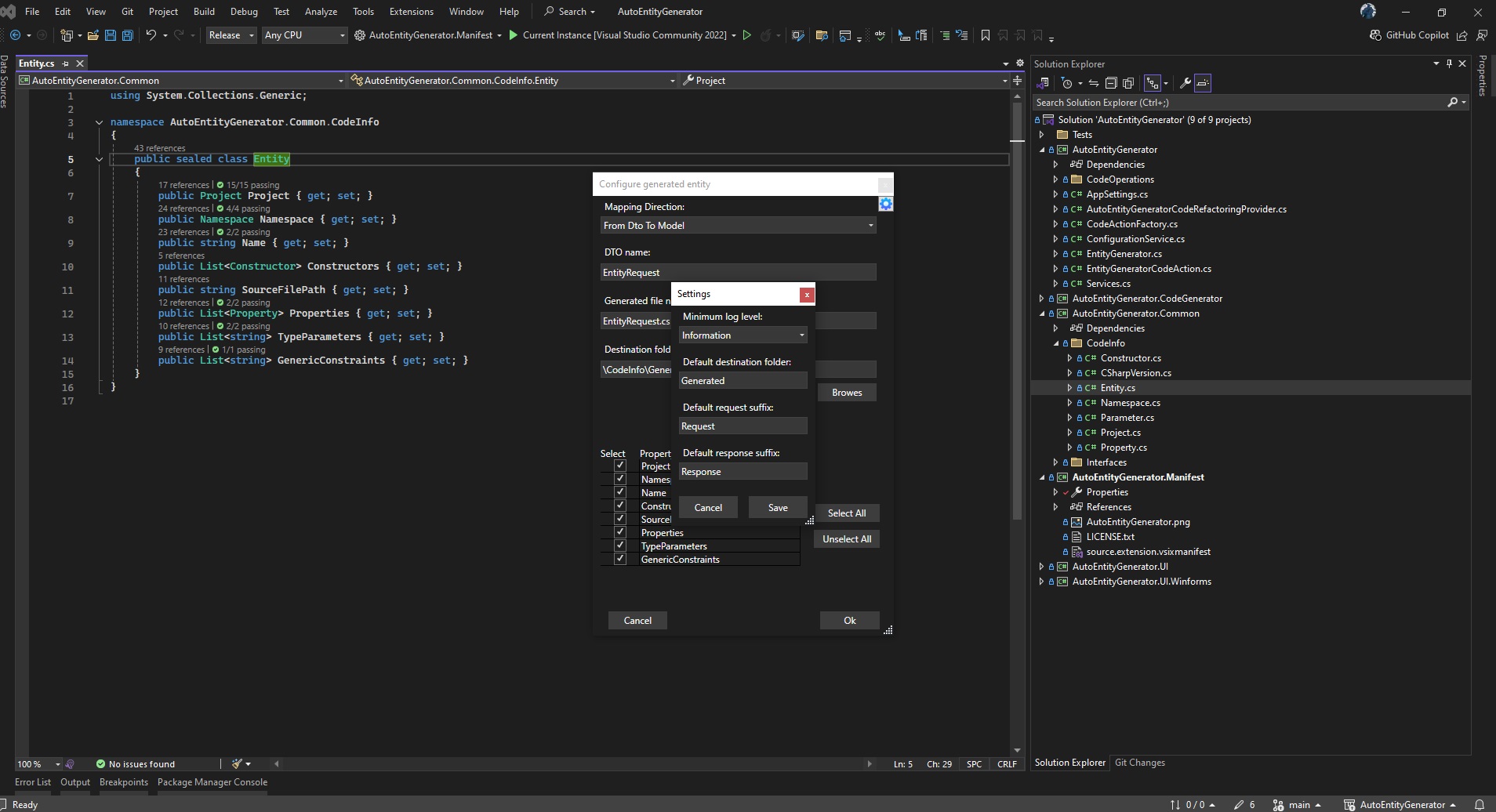Pin the Entity.cs tab

[65, 63]
